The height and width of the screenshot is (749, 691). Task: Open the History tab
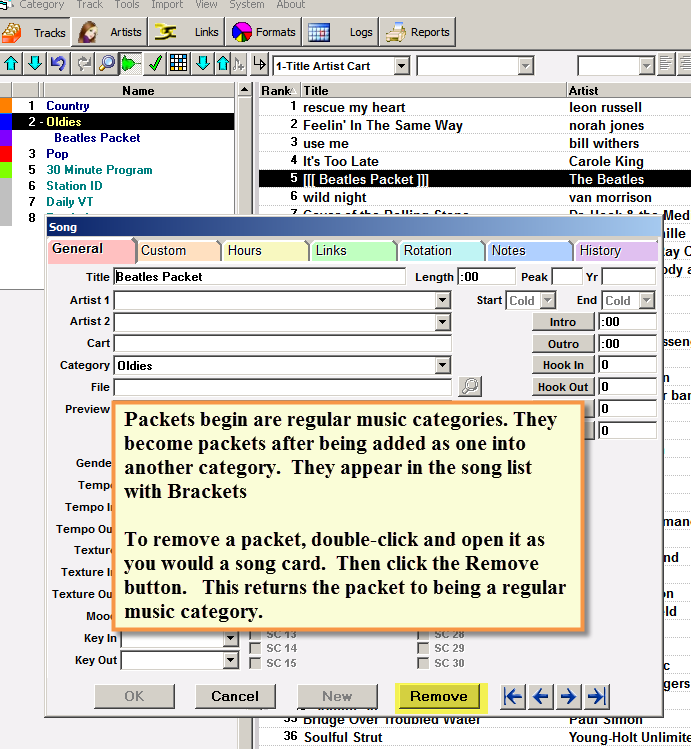tap(617, 250)
